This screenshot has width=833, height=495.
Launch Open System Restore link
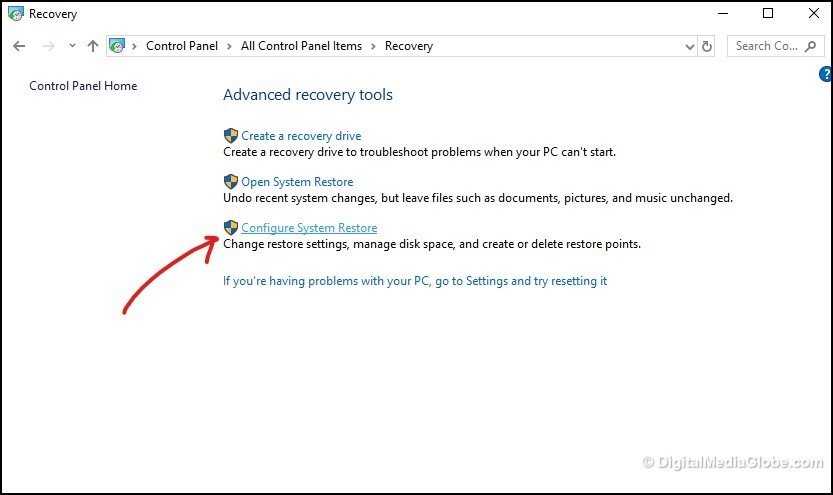pyautogui.click(x=297, y=182)
